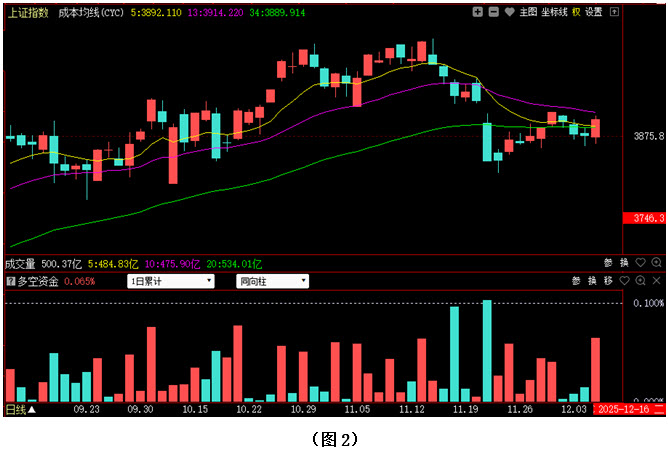Click the magnifier zoom icon in 多空资金 row
The image size is (668, 459).
point(640,281)
